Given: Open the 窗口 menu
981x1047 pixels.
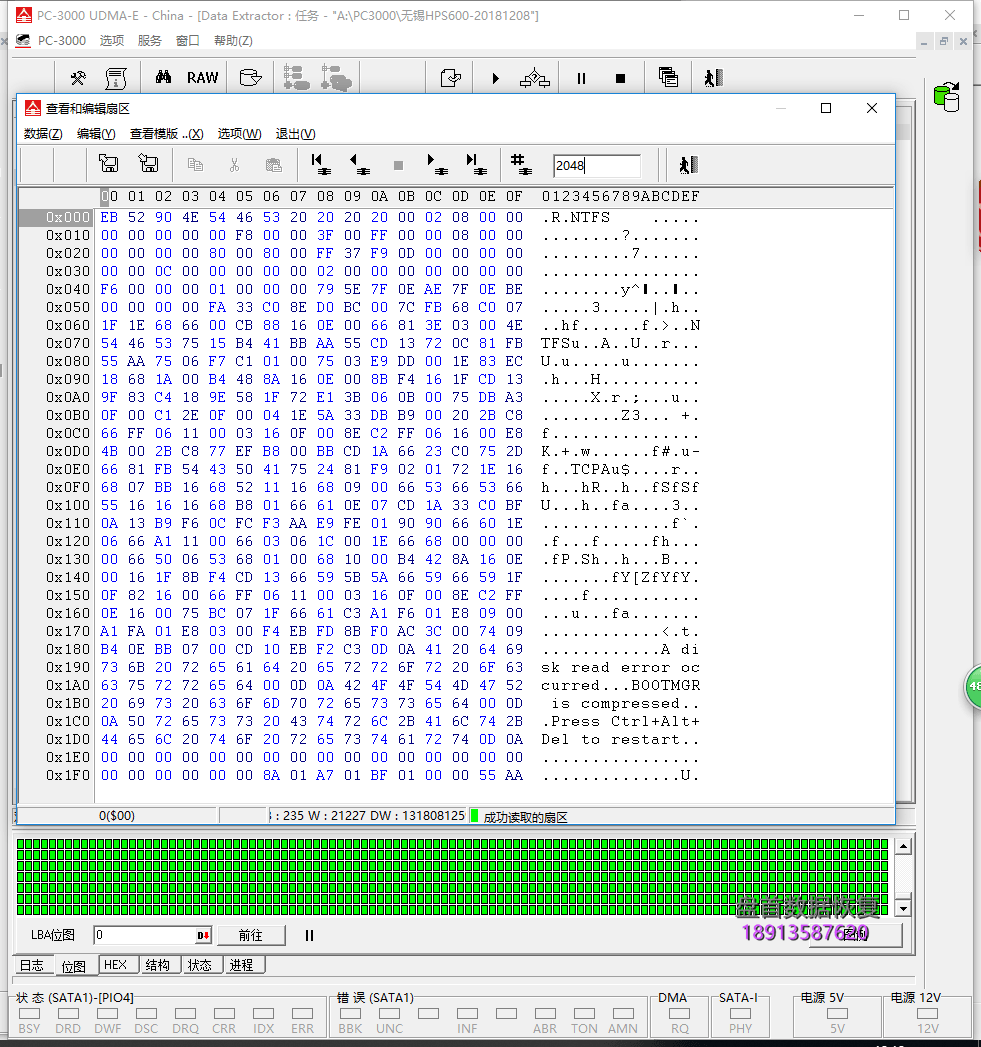Looking at the screenshot, I should pos(188,41).
